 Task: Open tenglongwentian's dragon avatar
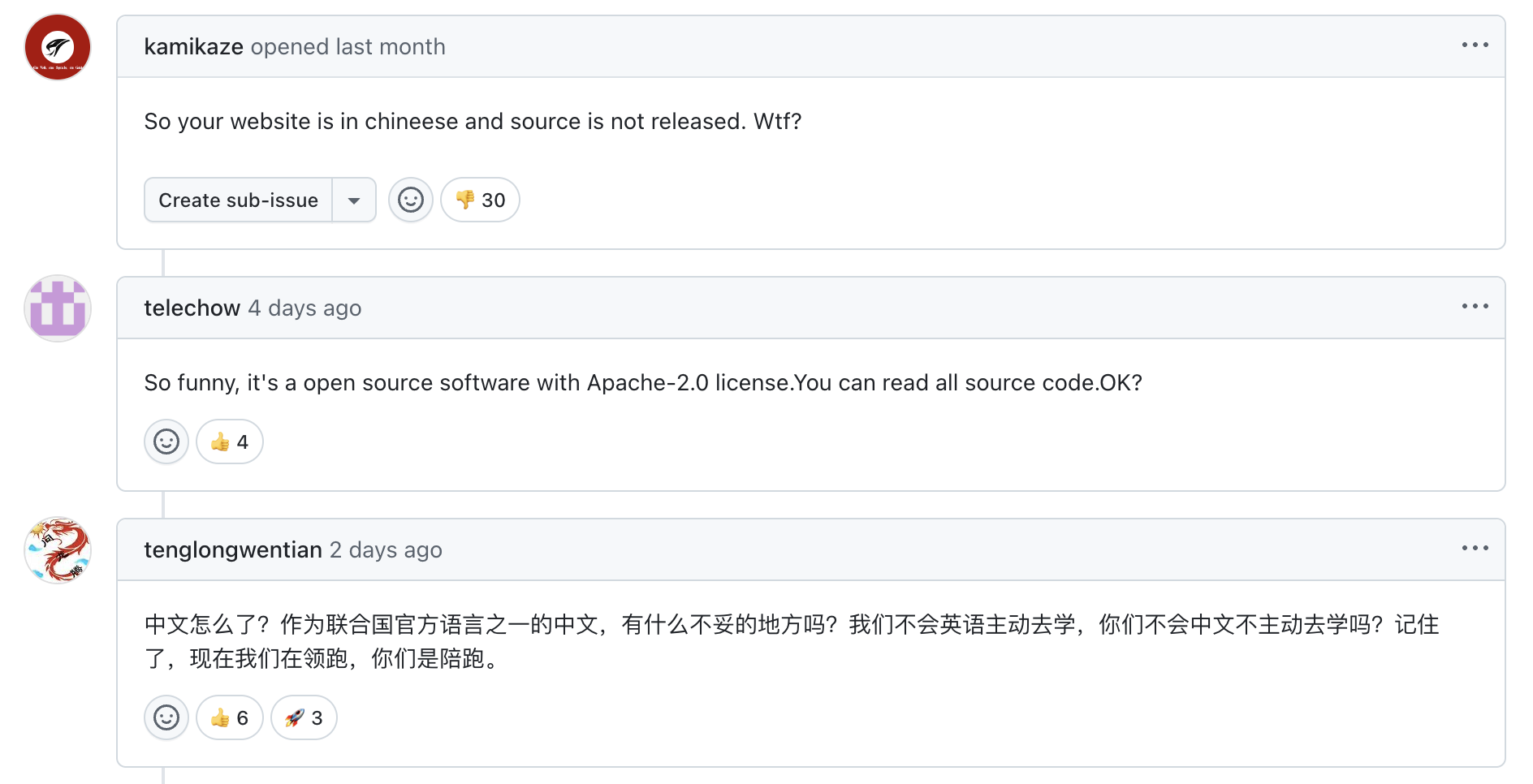click(x=58, y=550)
